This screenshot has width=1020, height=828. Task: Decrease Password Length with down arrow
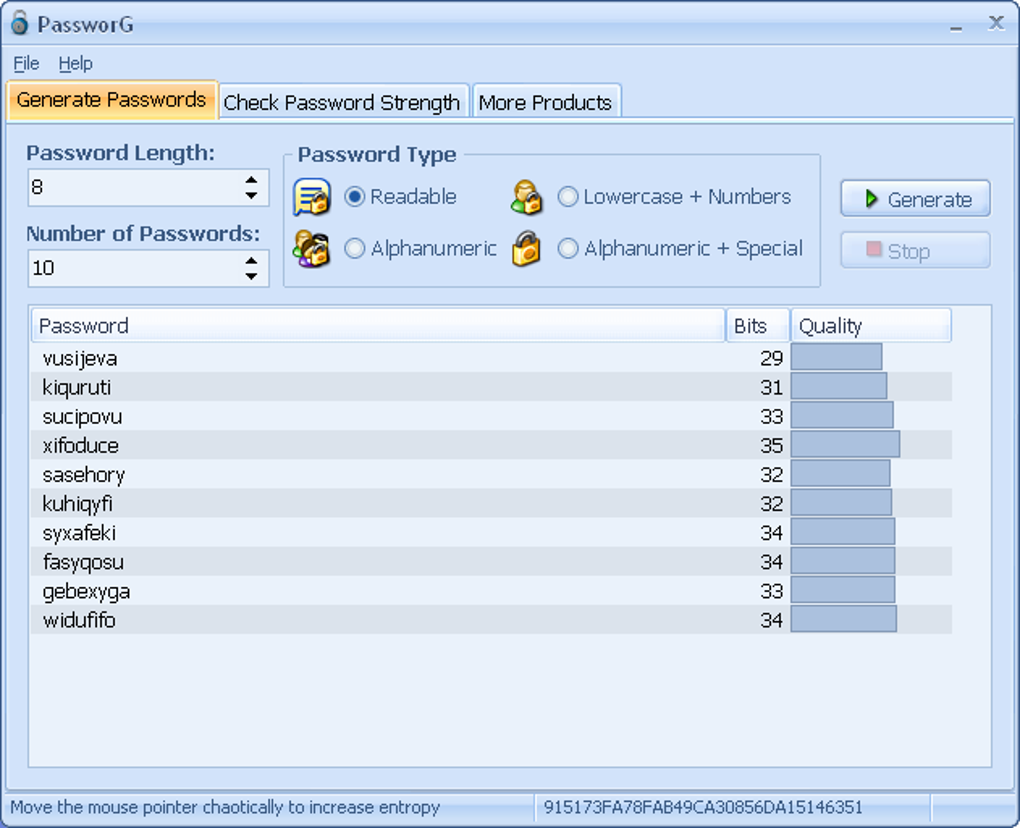[251, 195]
